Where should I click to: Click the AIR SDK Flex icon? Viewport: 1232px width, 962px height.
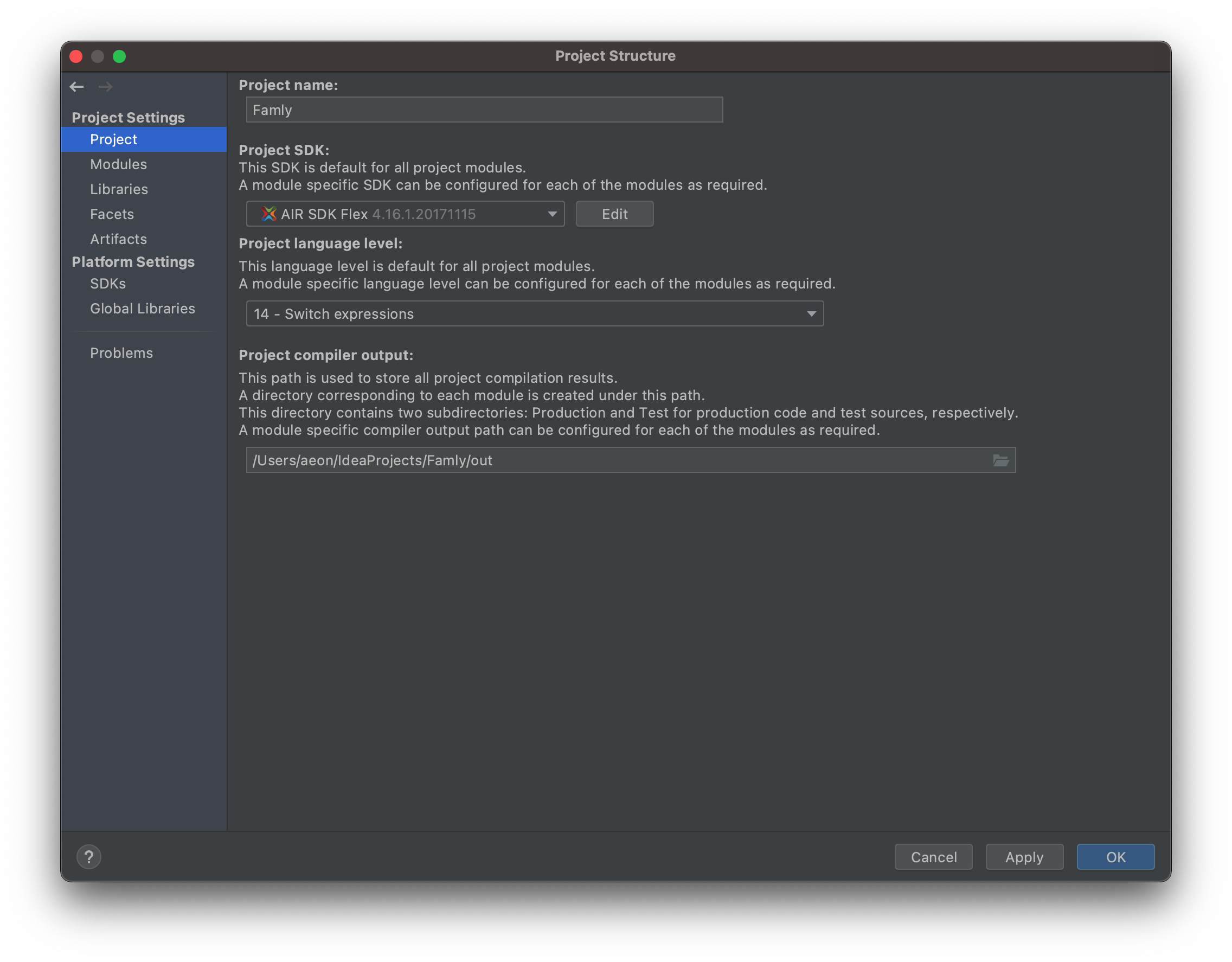coord(269,214)
